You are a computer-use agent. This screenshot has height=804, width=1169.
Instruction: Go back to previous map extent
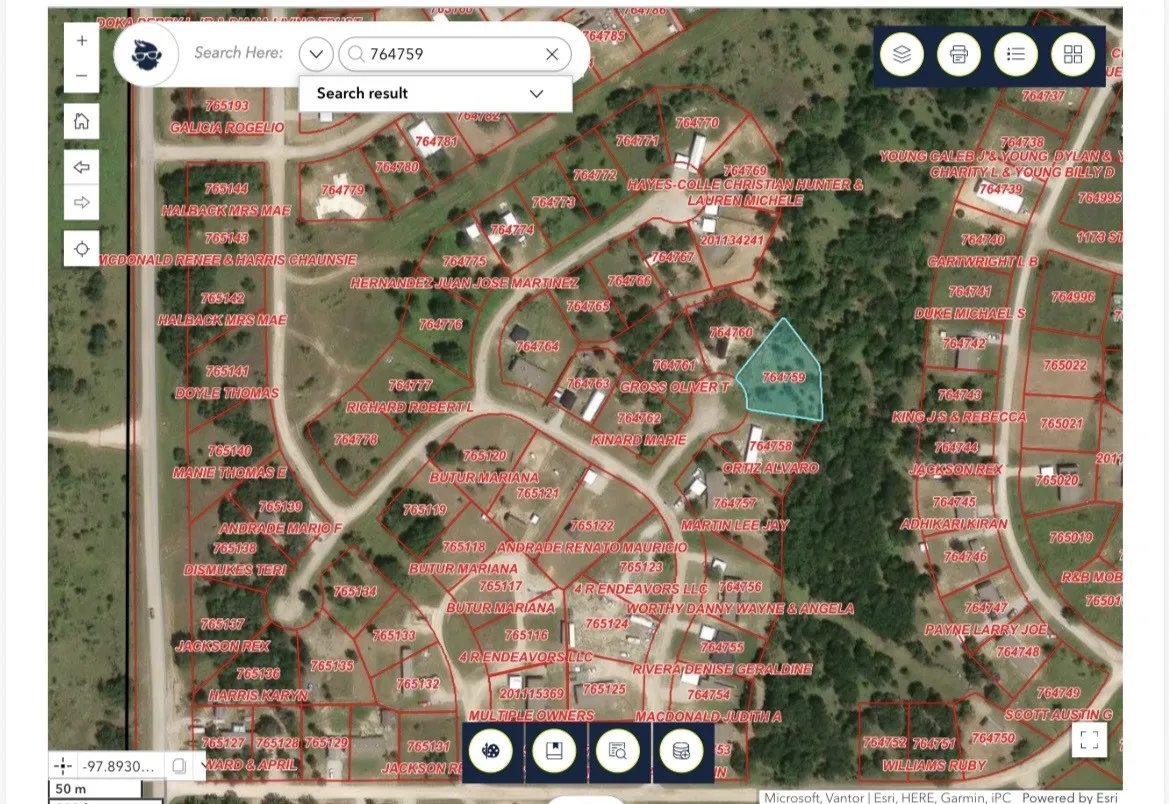(x=81, y=167)
